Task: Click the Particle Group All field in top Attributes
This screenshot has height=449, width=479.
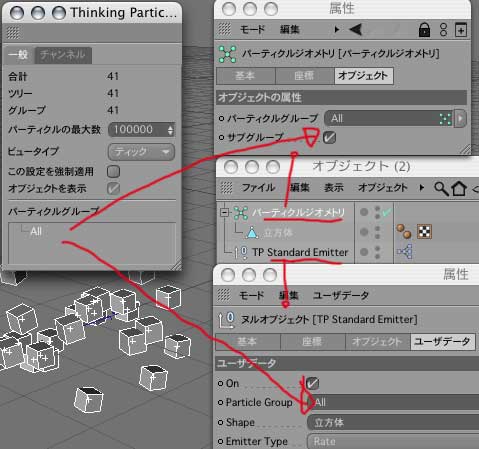Action: pyautogui.click(x=388, y=118)
